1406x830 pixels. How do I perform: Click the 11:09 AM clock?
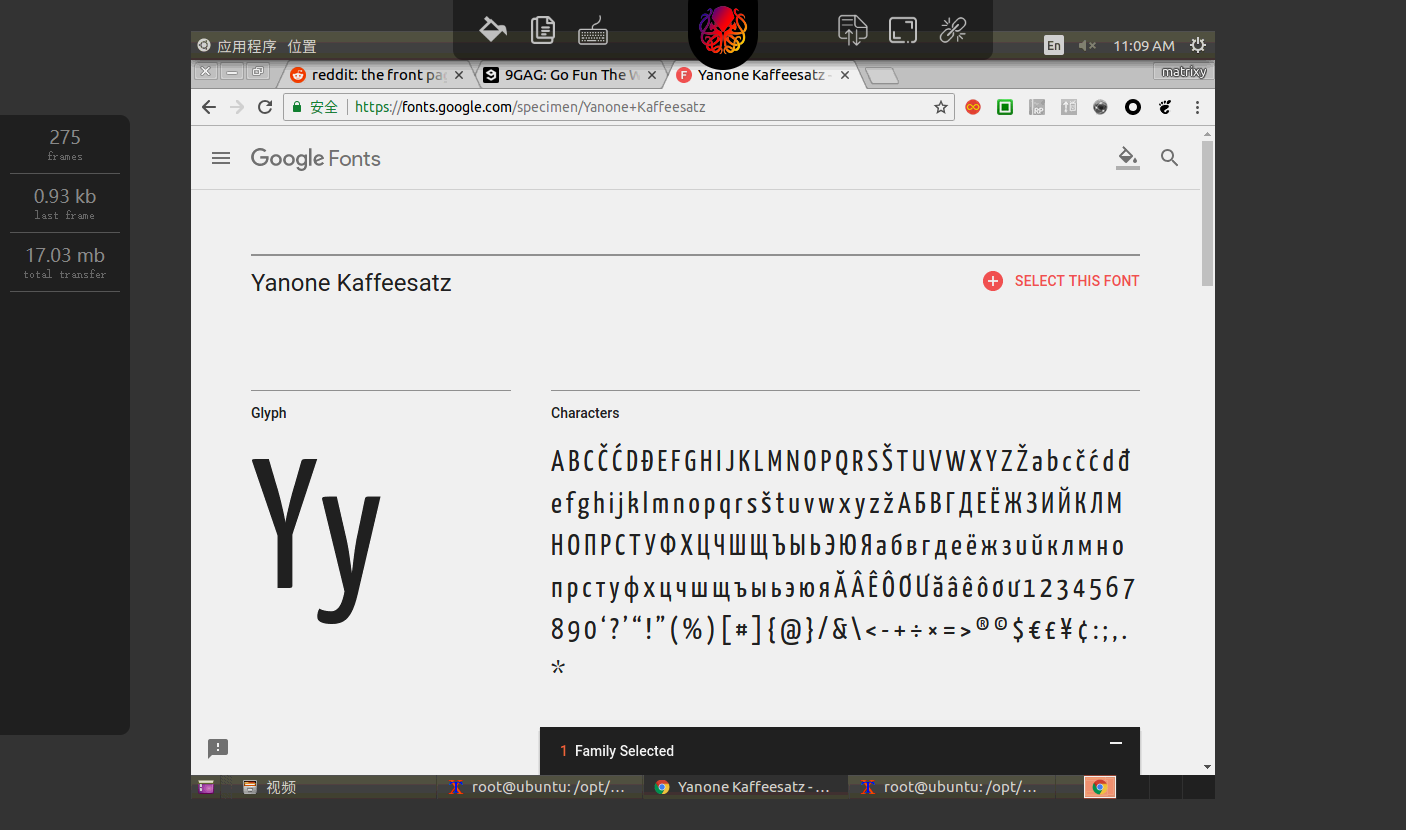pos(1144,46)
